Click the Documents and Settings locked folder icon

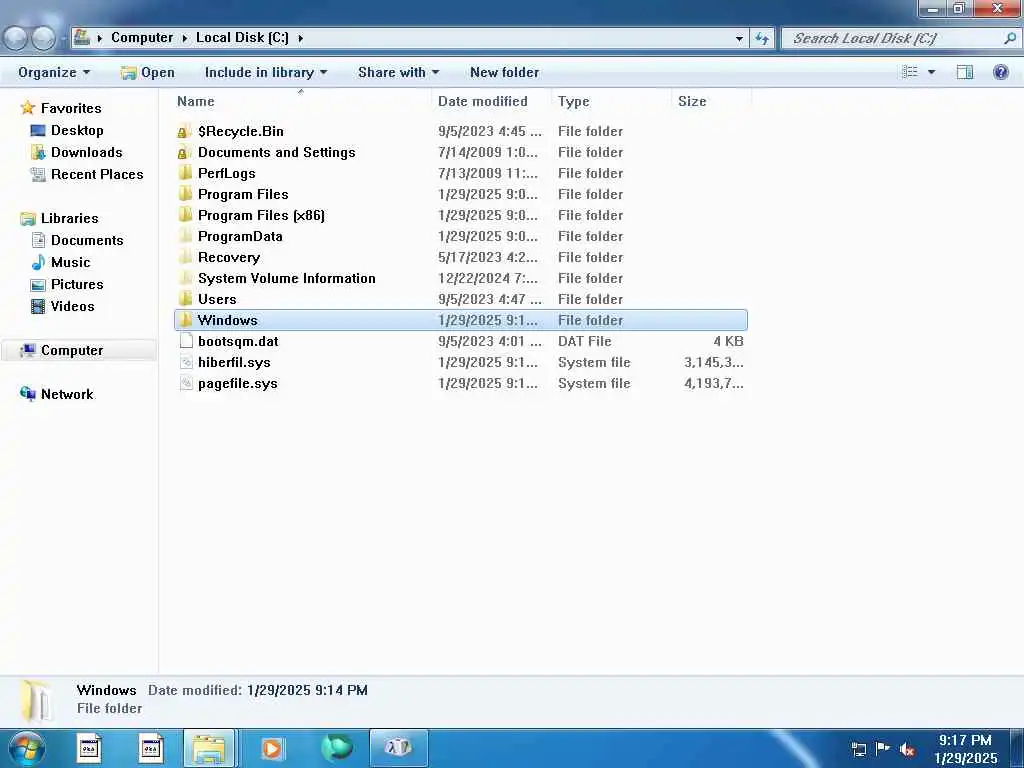184,152
